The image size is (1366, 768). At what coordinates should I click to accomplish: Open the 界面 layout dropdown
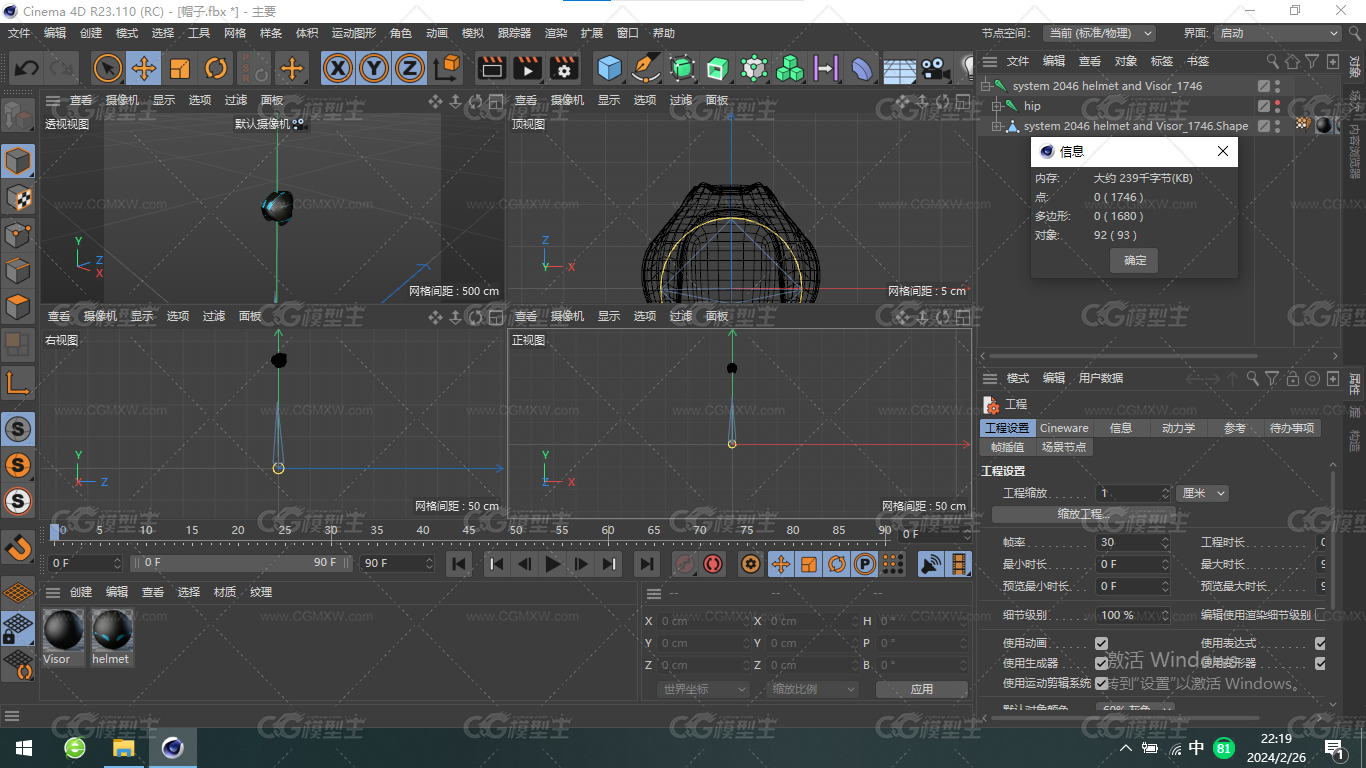(1278, 33)
